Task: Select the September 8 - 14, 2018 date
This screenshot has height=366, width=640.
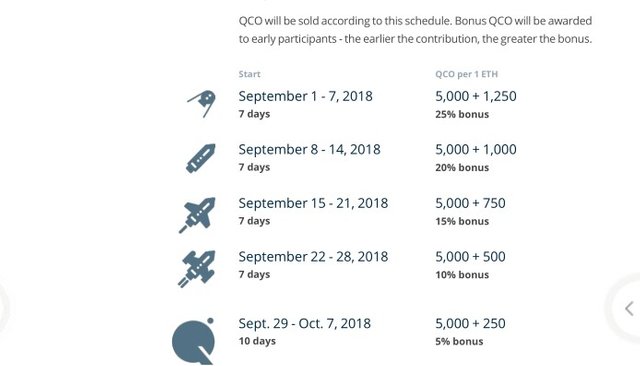Action: [309, 149]
